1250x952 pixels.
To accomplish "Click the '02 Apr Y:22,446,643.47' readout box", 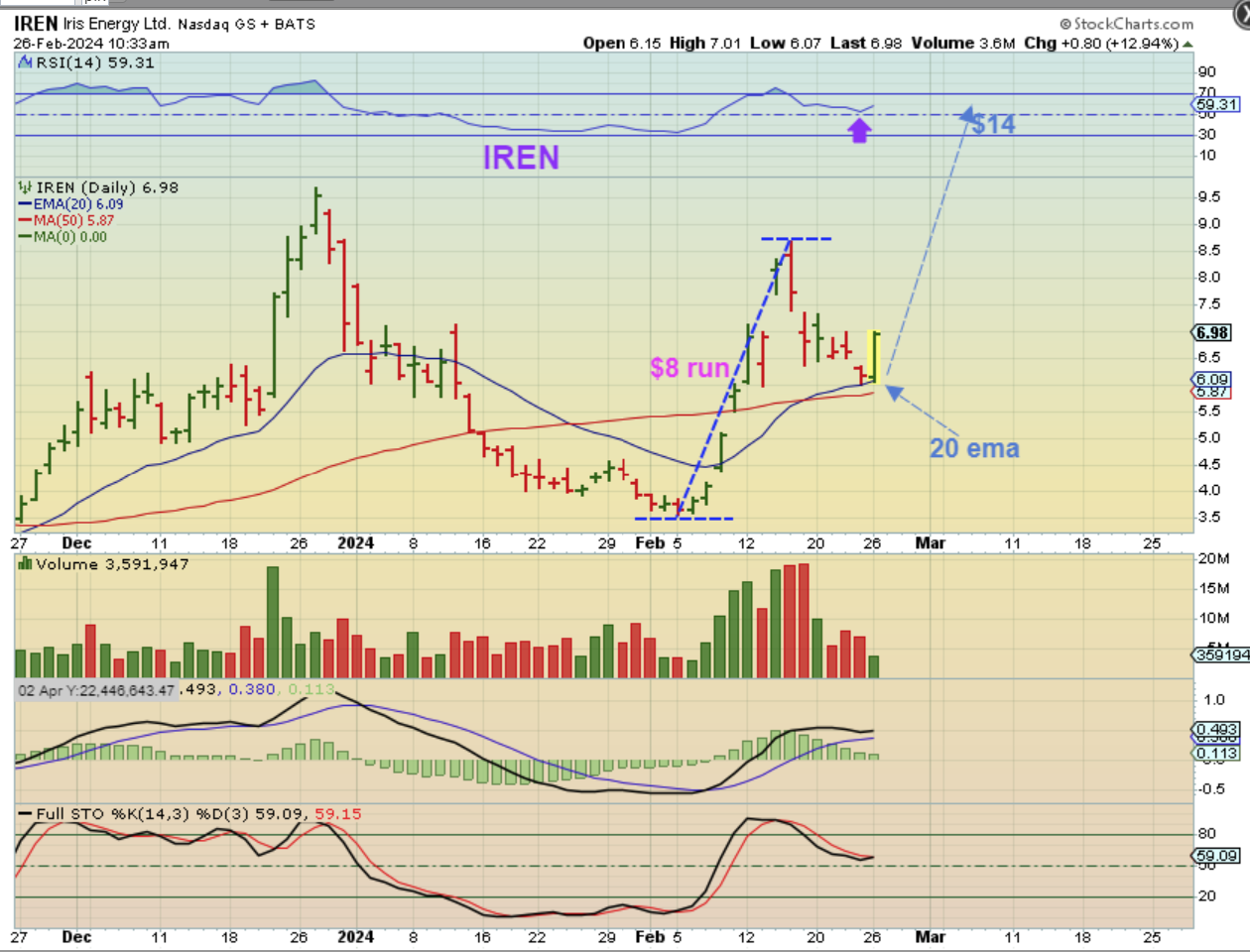I will [96, 690].
